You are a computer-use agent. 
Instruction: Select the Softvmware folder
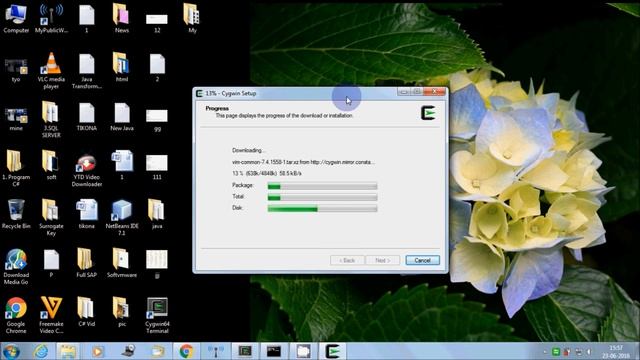click(x=122, y=263)
